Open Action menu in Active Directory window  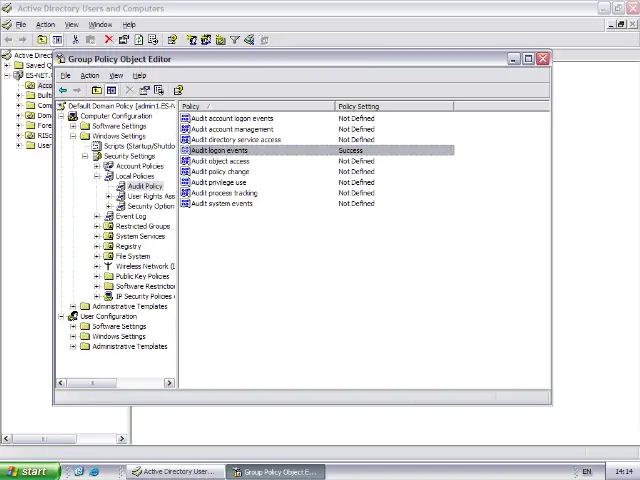click(45, 24)
